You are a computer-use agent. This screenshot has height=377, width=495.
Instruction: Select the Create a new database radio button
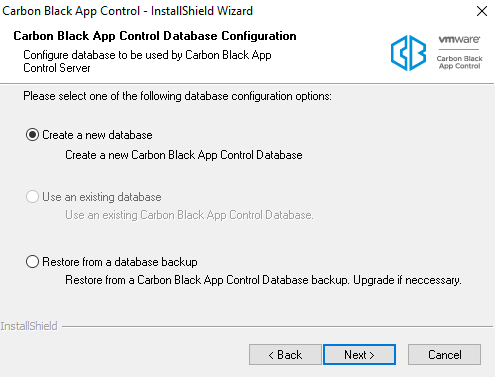(x=32, y=135)
